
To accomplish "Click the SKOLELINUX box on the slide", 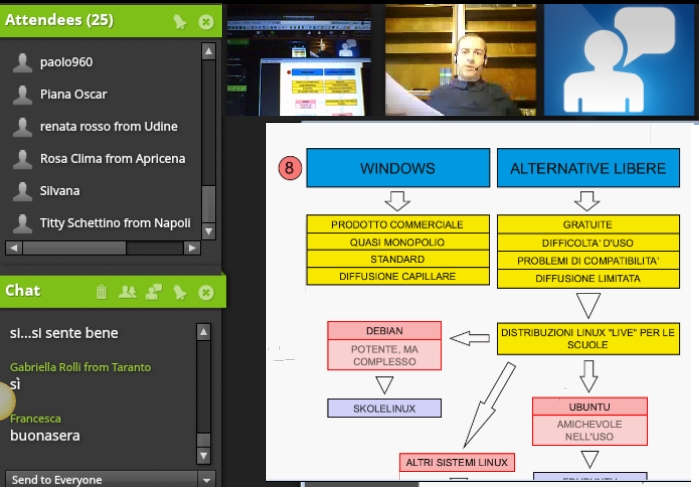I will point(384,408).
